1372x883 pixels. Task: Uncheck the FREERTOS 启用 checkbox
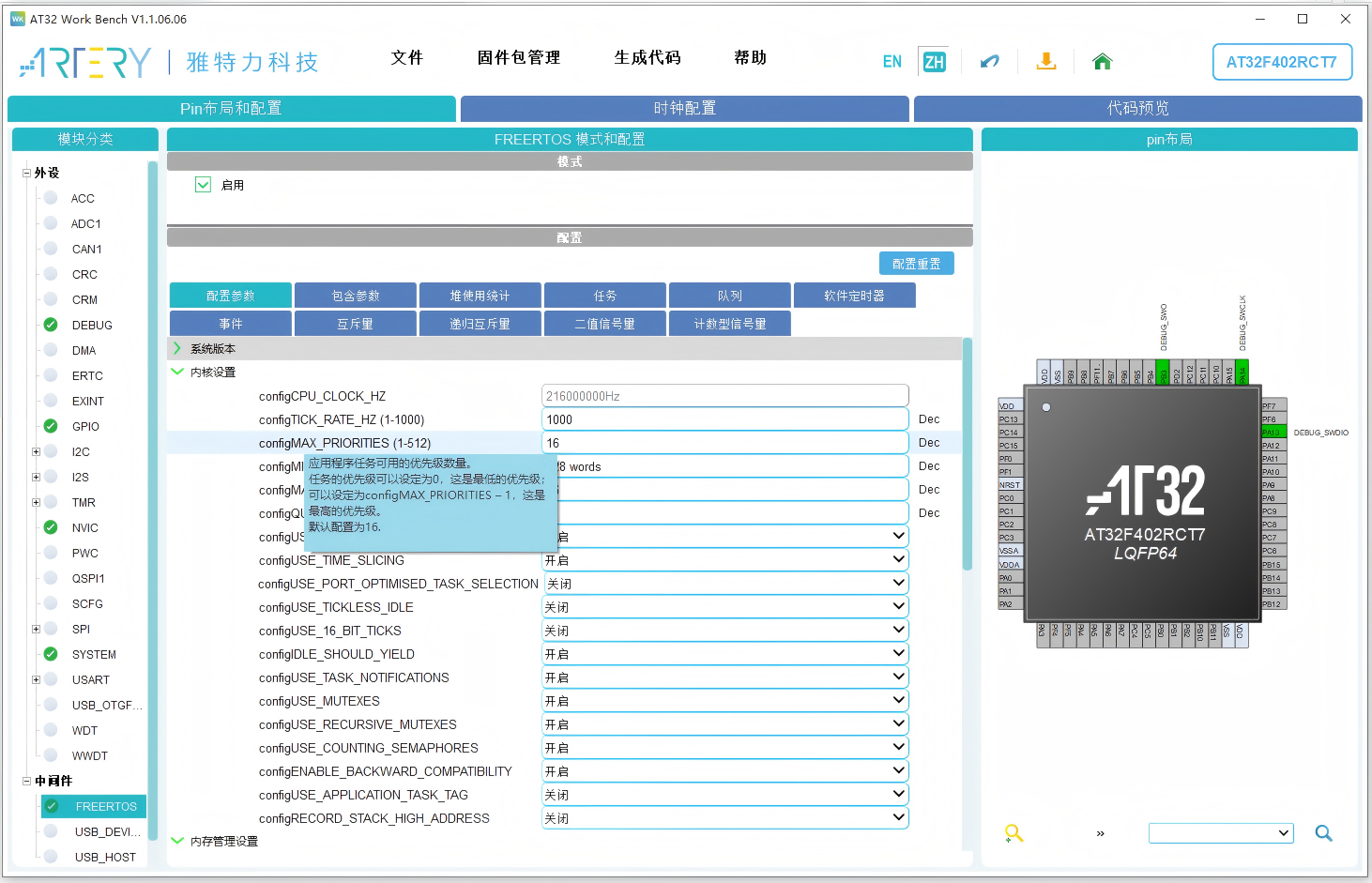click(203, 184)
